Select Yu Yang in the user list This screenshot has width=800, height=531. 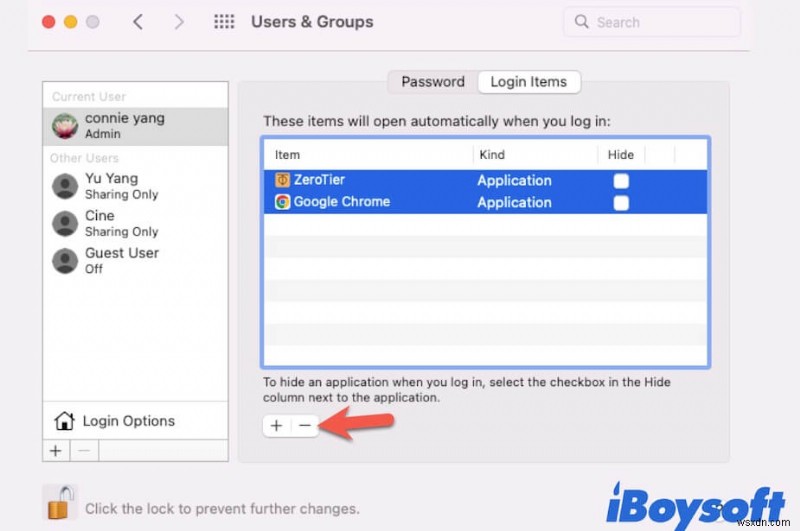click(x=110, y=186)
